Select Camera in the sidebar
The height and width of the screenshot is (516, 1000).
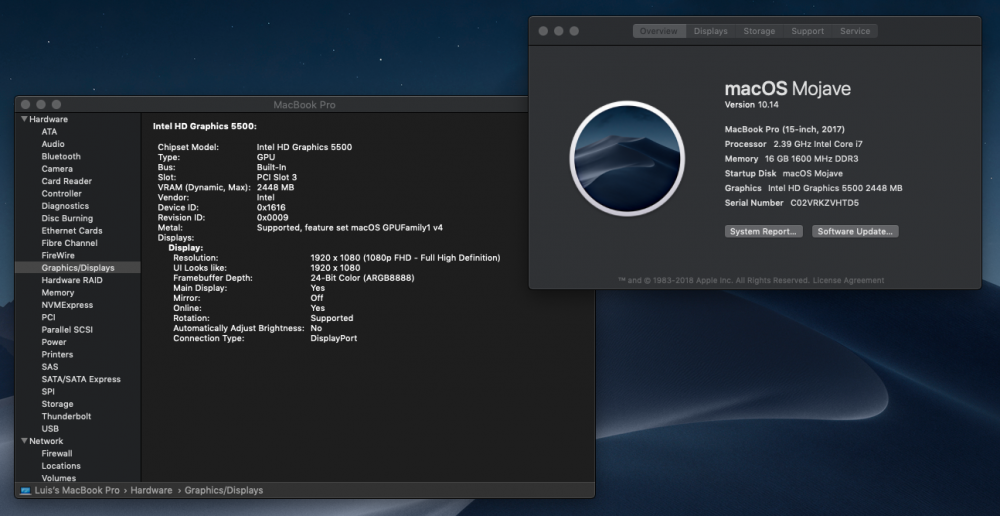(x=57, y=169)
